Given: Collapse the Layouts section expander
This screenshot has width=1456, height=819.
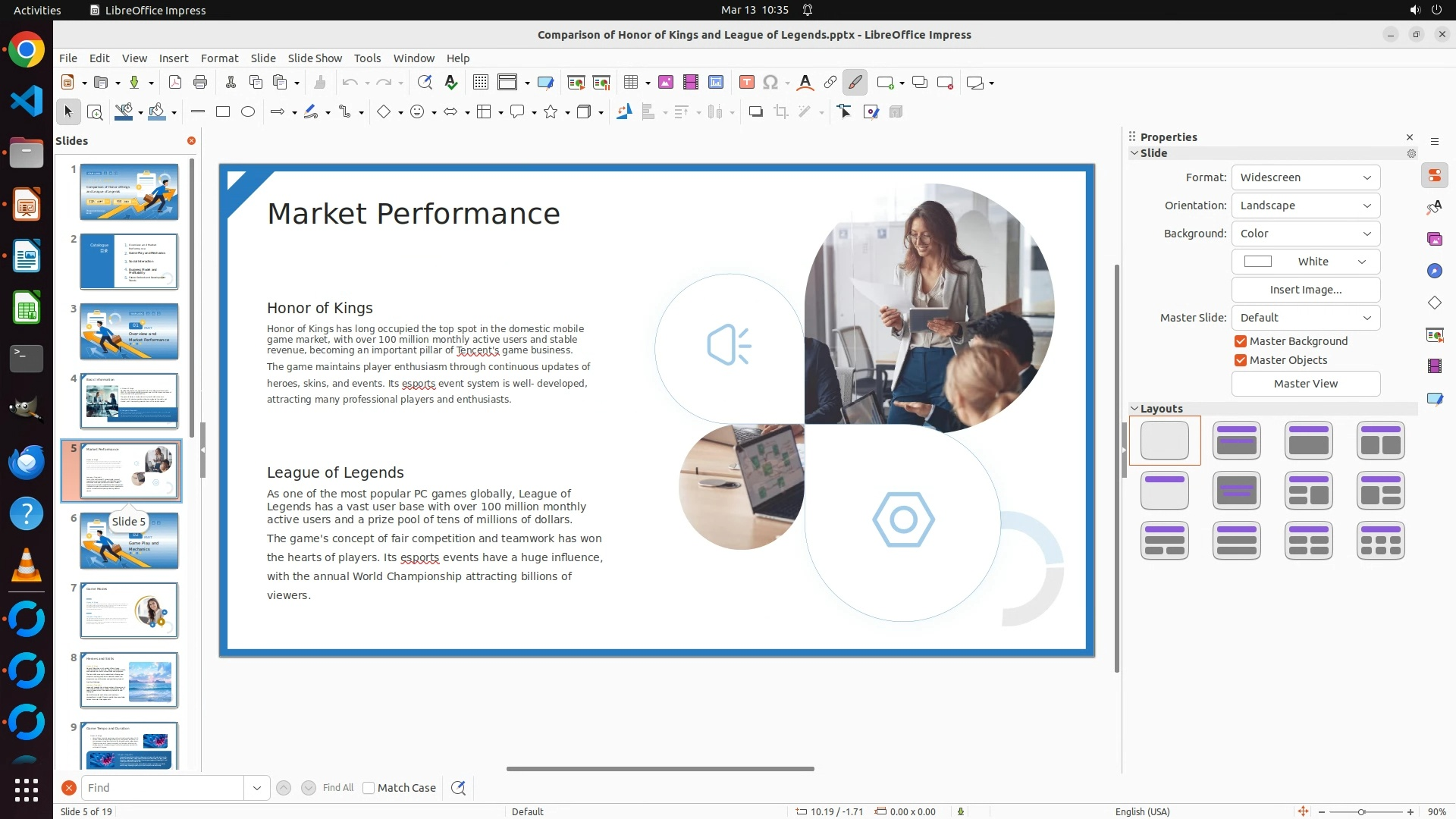Looking at the screenshot, I should coord(1134,409).
